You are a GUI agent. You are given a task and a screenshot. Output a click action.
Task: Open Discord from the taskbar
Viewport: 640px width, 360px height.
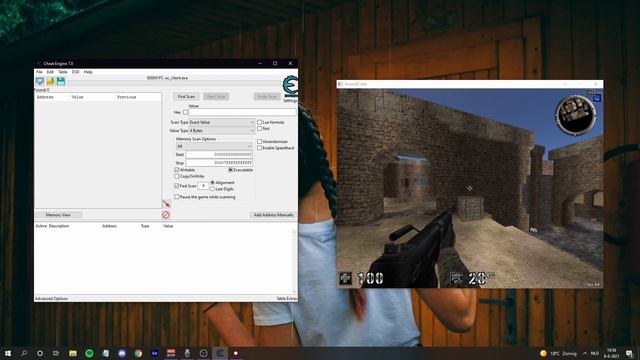click(122, 353)
